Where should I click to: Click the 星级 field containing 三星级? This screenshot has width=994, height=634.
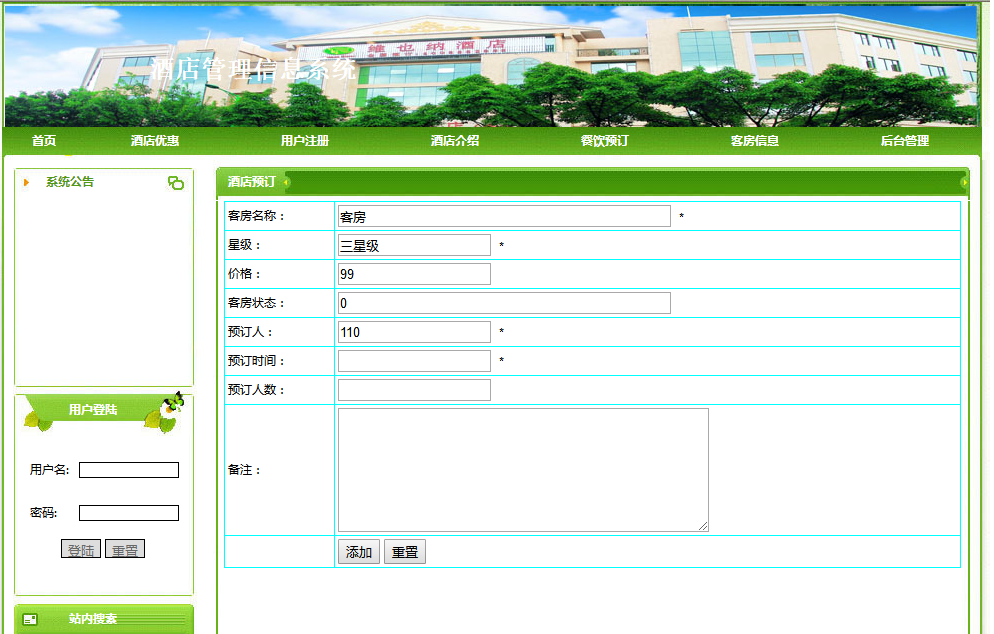414,245
